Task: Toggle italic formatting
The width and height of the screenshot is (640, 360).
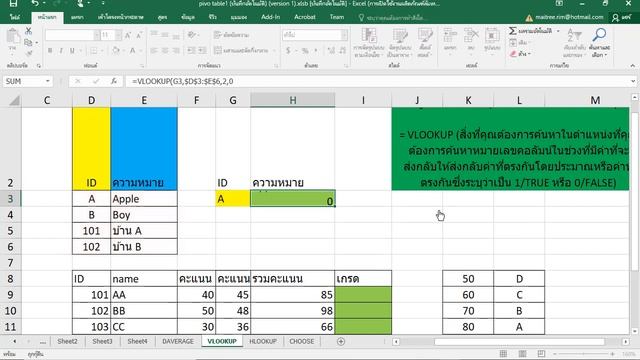Action: point(61,51)
